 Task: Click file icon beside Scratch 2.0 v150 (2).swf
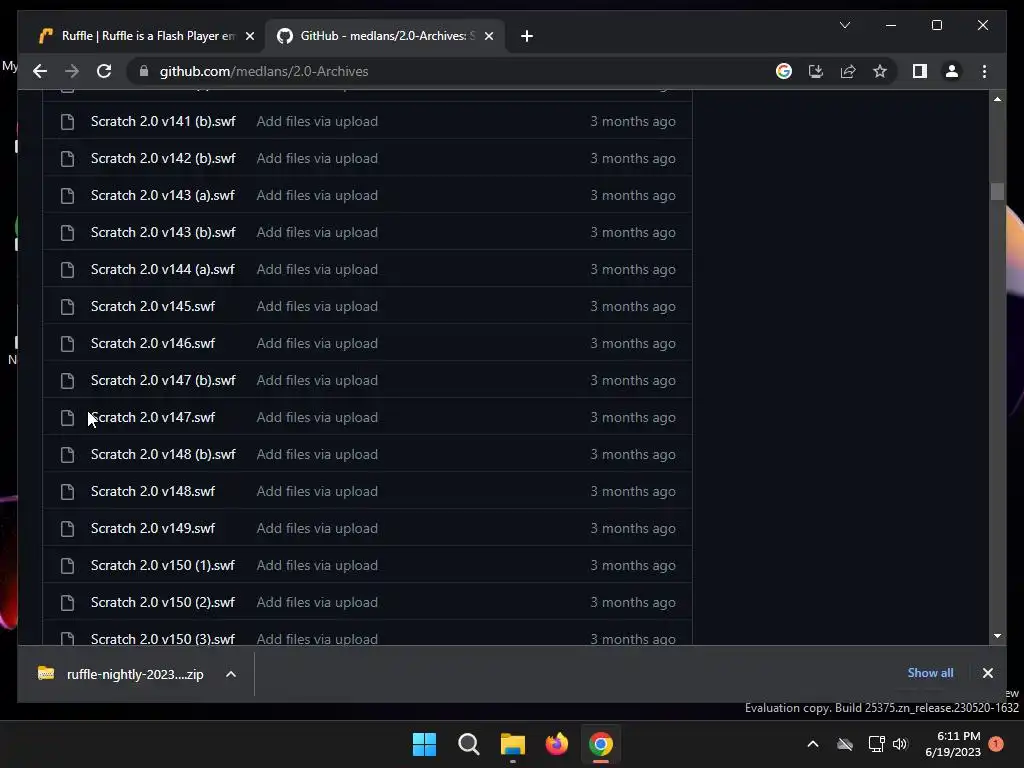click(67, 603)
